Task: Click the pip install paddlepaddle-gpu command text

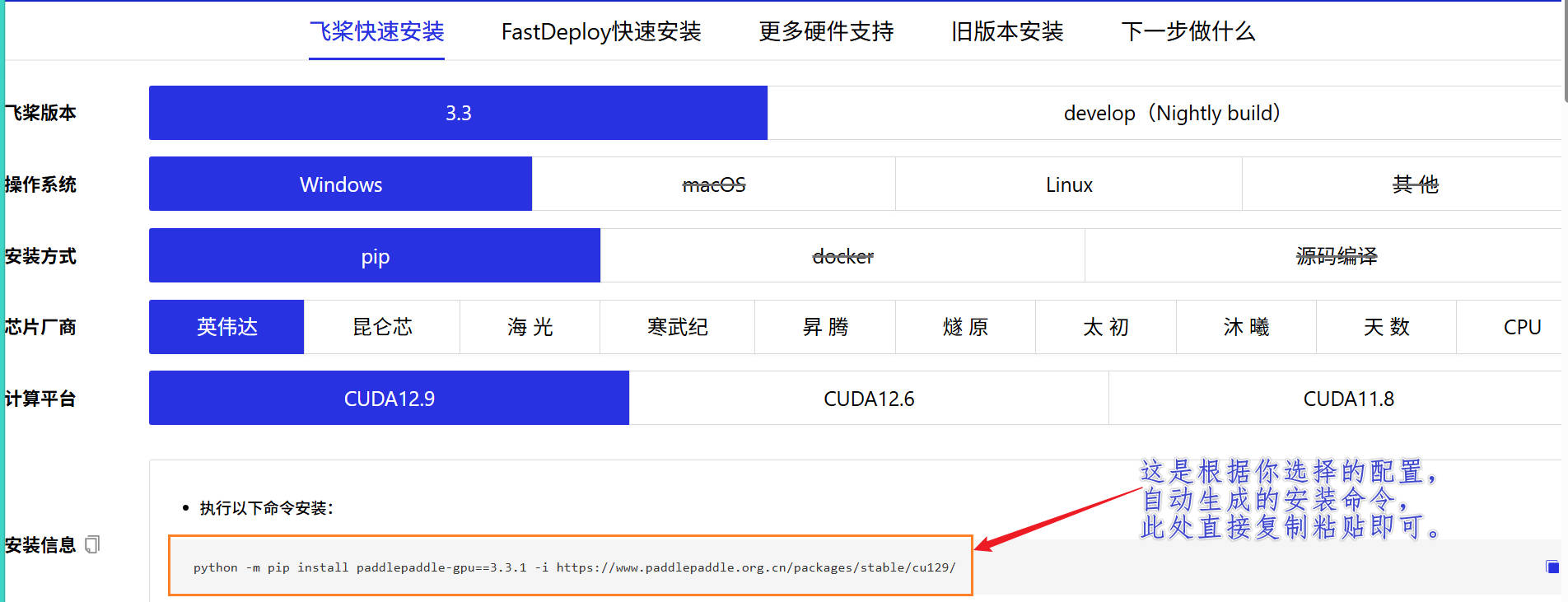Action: [575, 567]
